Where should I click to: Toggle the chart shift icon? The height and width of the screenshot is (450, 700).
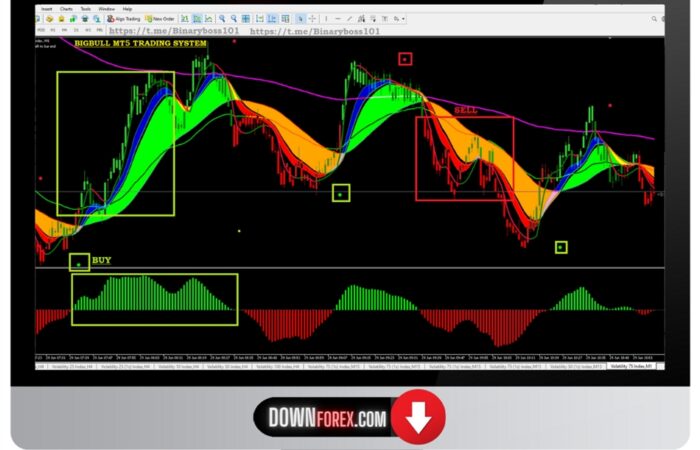tap(272, 19)
